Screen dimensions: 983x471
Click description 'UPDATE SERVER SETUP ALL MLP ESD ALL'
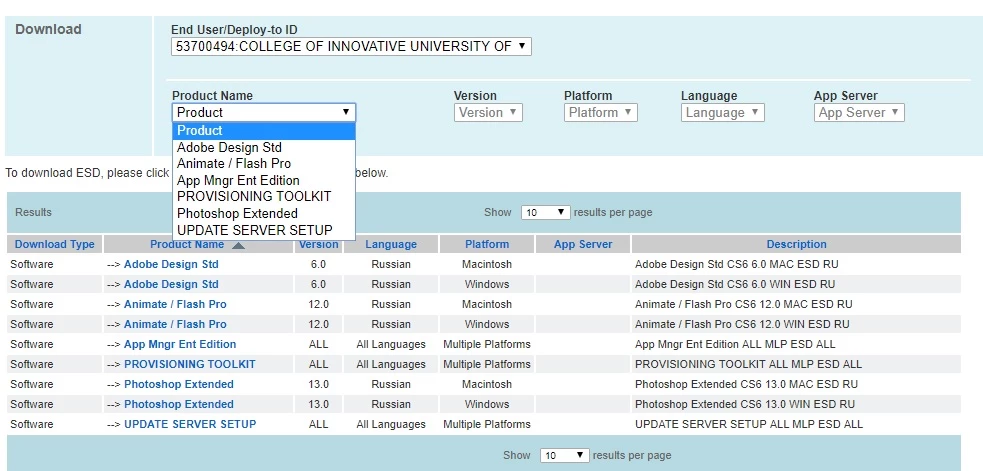(749, 424)
